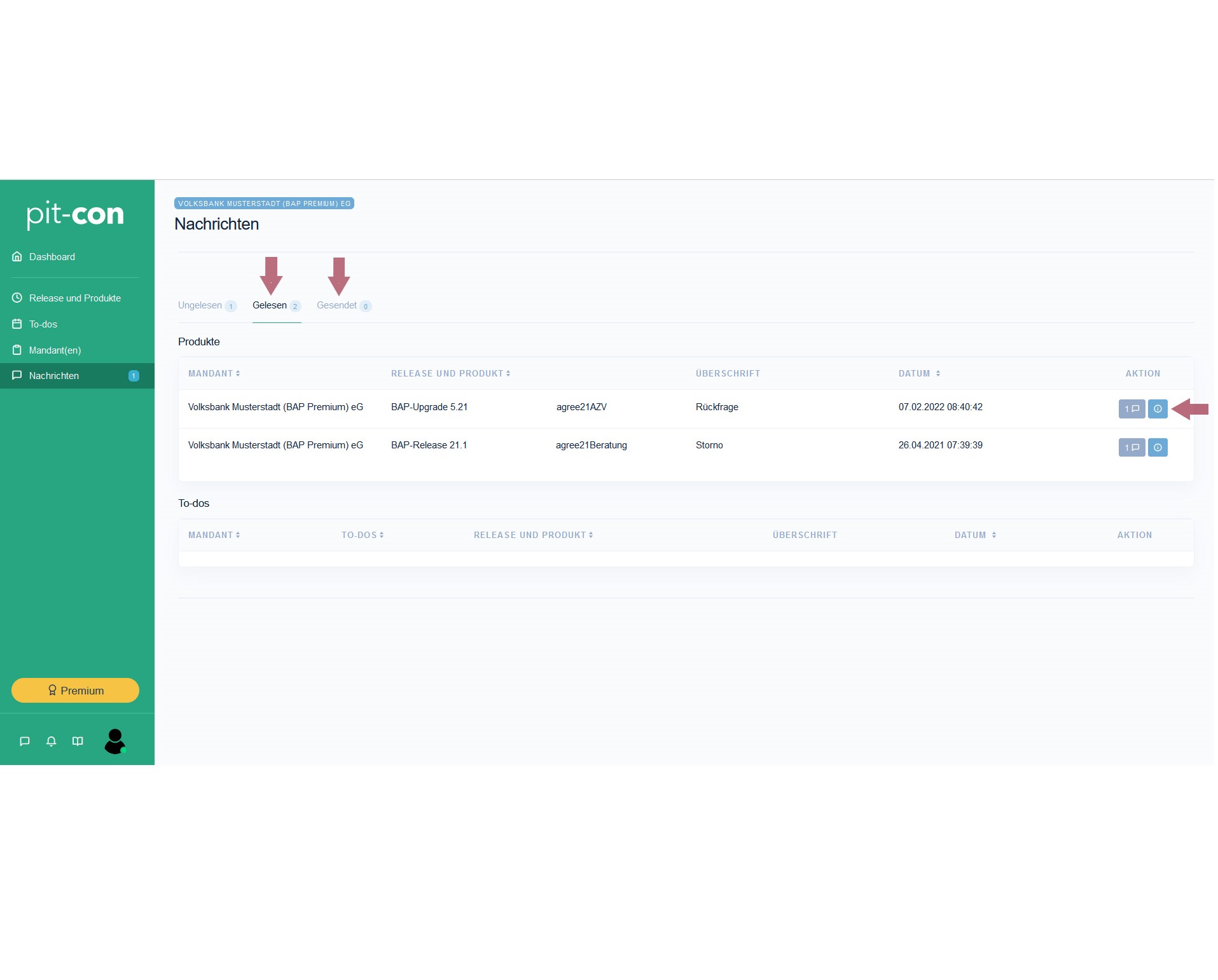This screenshot has height=980, width=1218.
Task: Select Nachrichten in sidebar
Action: (77, 376)
